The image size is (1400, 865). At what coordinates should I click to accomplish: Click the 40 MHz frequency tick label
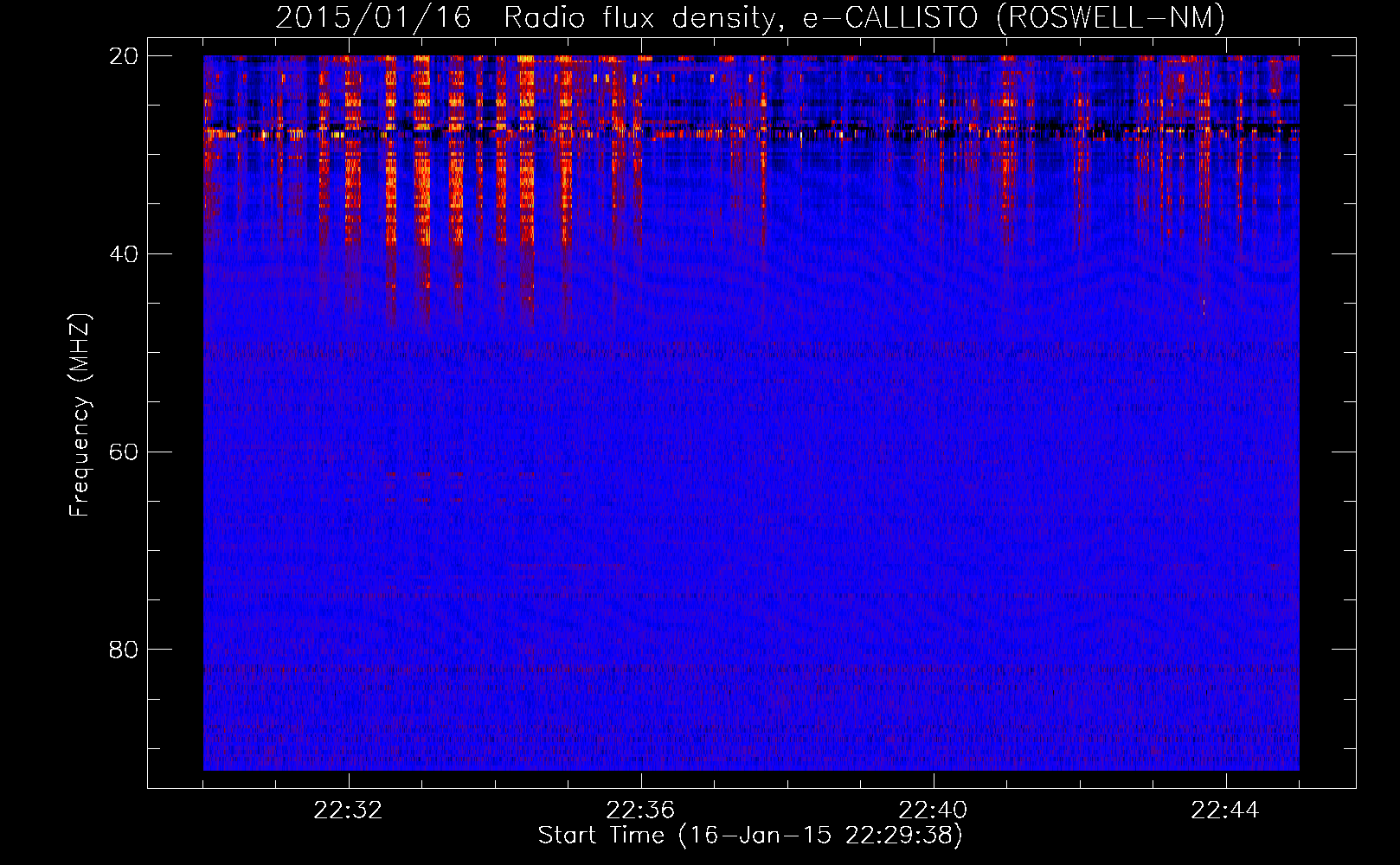pos(124,254)
